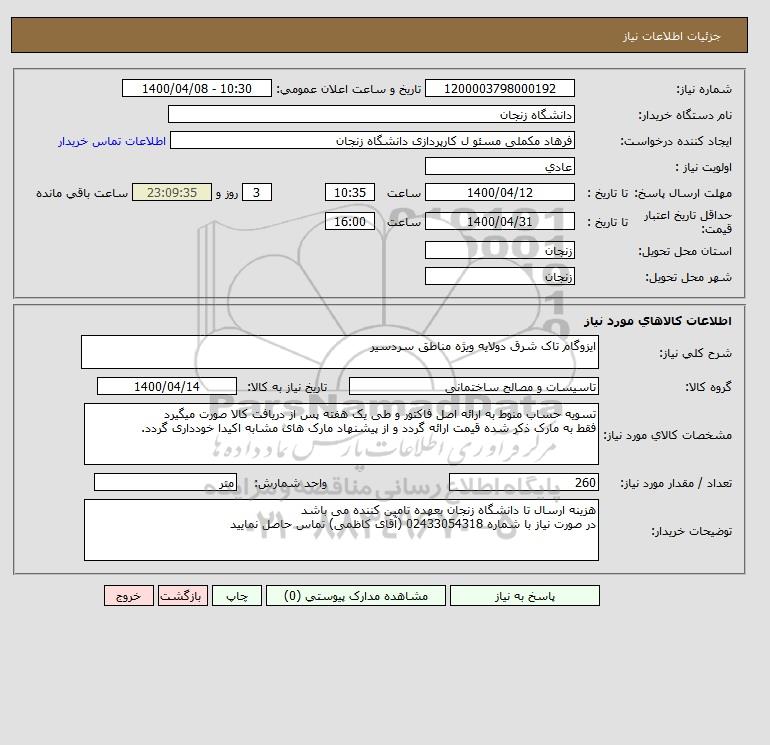
Task: Click the پاسخ به نیاز button
Action: click(x=524, y=596)
